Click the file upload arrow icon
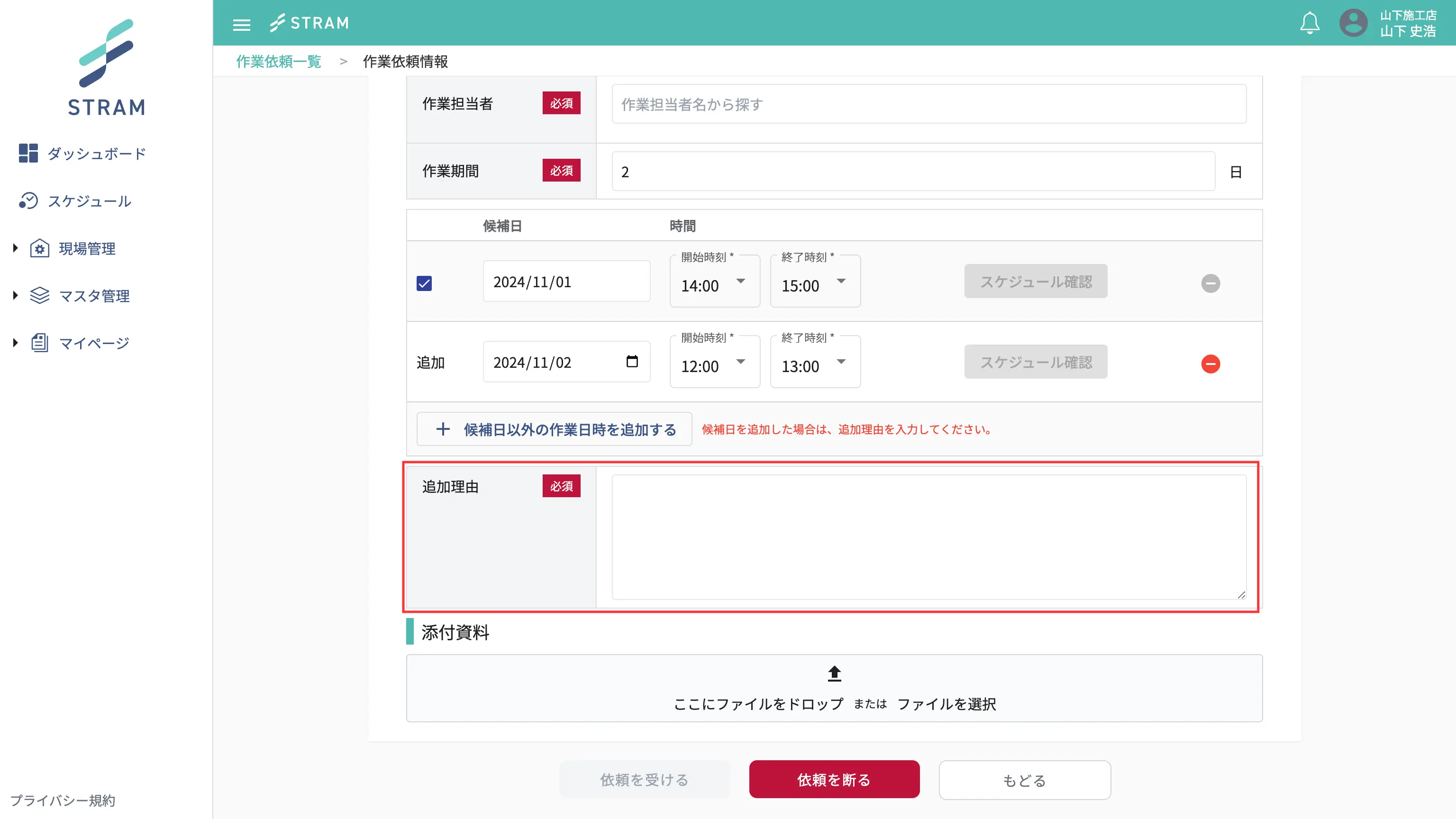 [x=834, y=673]
